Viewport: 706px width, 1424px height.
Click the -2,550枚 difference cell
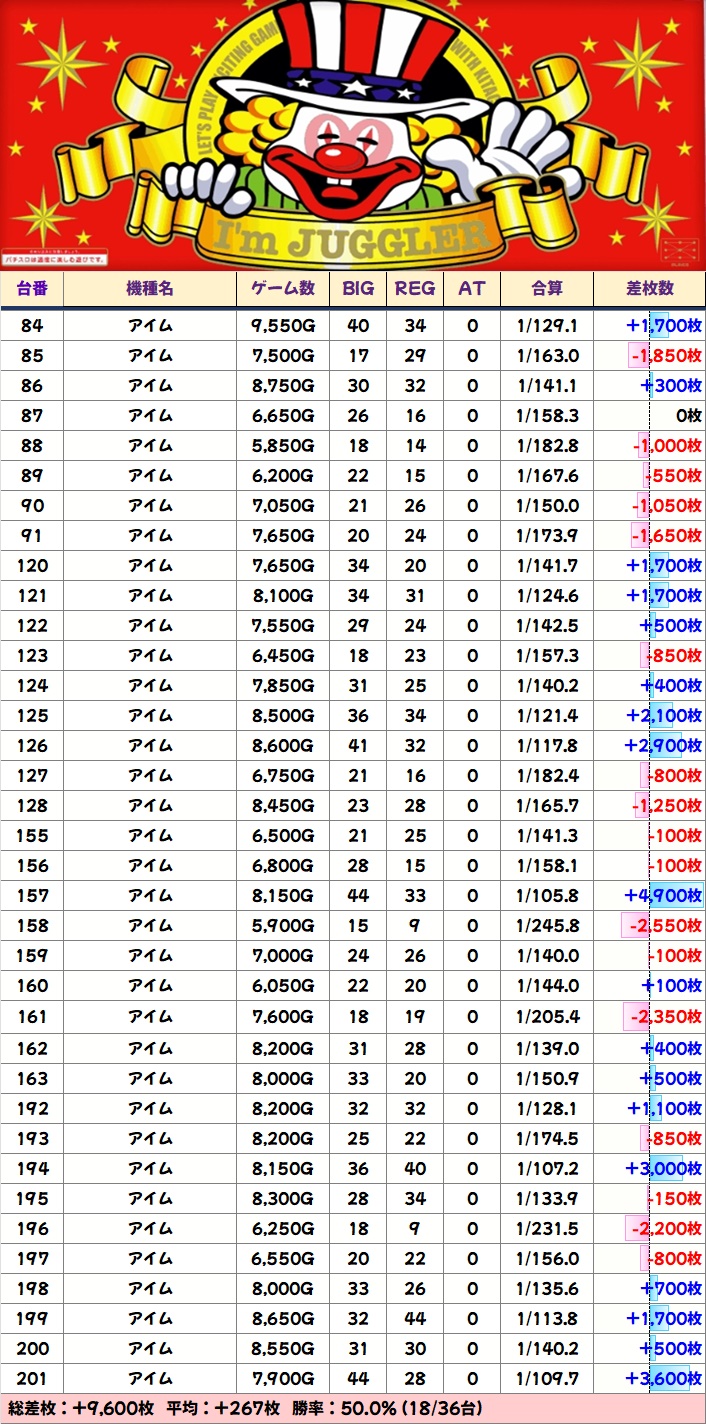pos(650,926)
